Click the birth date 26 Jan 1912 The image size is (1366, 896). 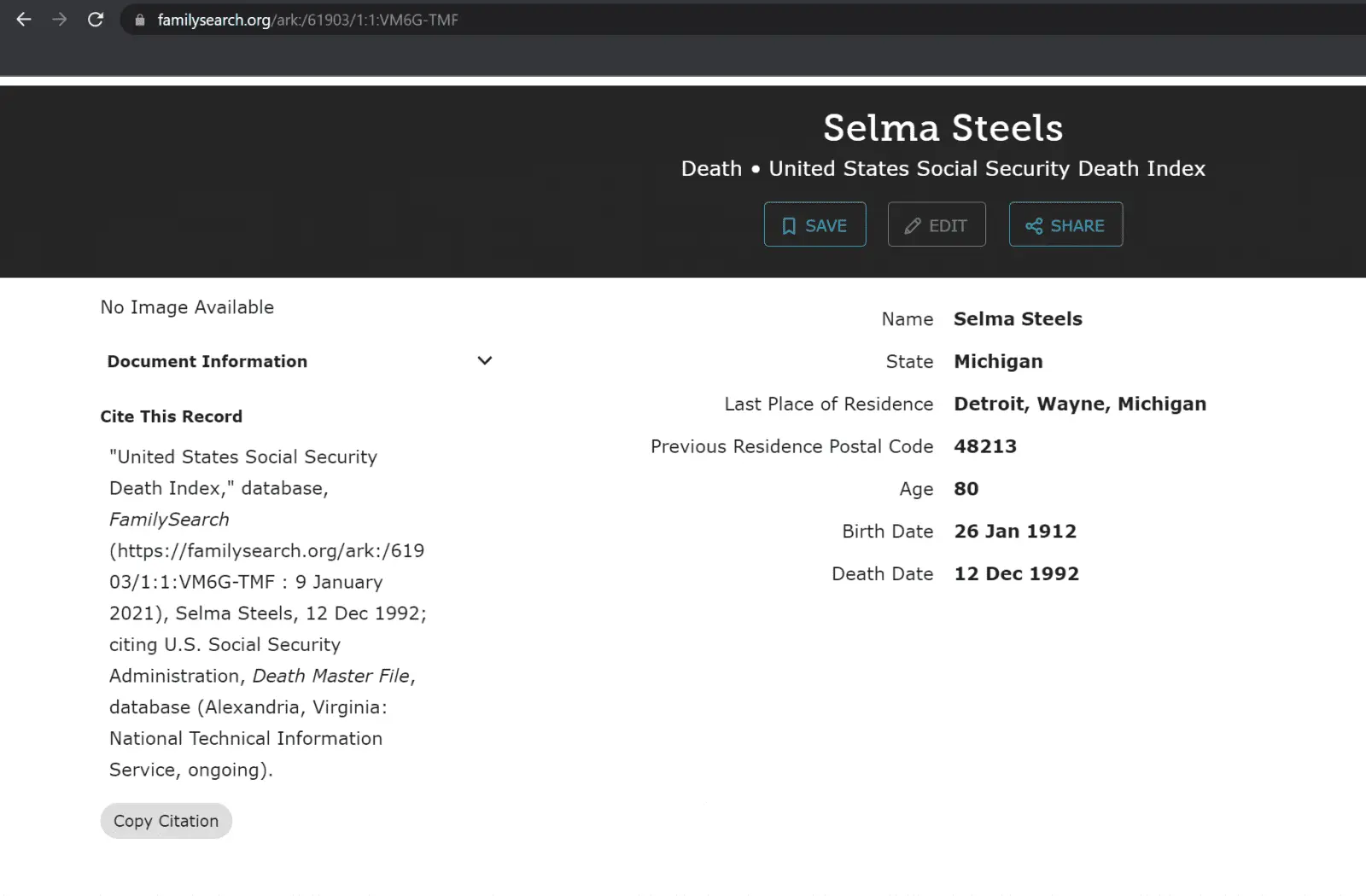1015,532
